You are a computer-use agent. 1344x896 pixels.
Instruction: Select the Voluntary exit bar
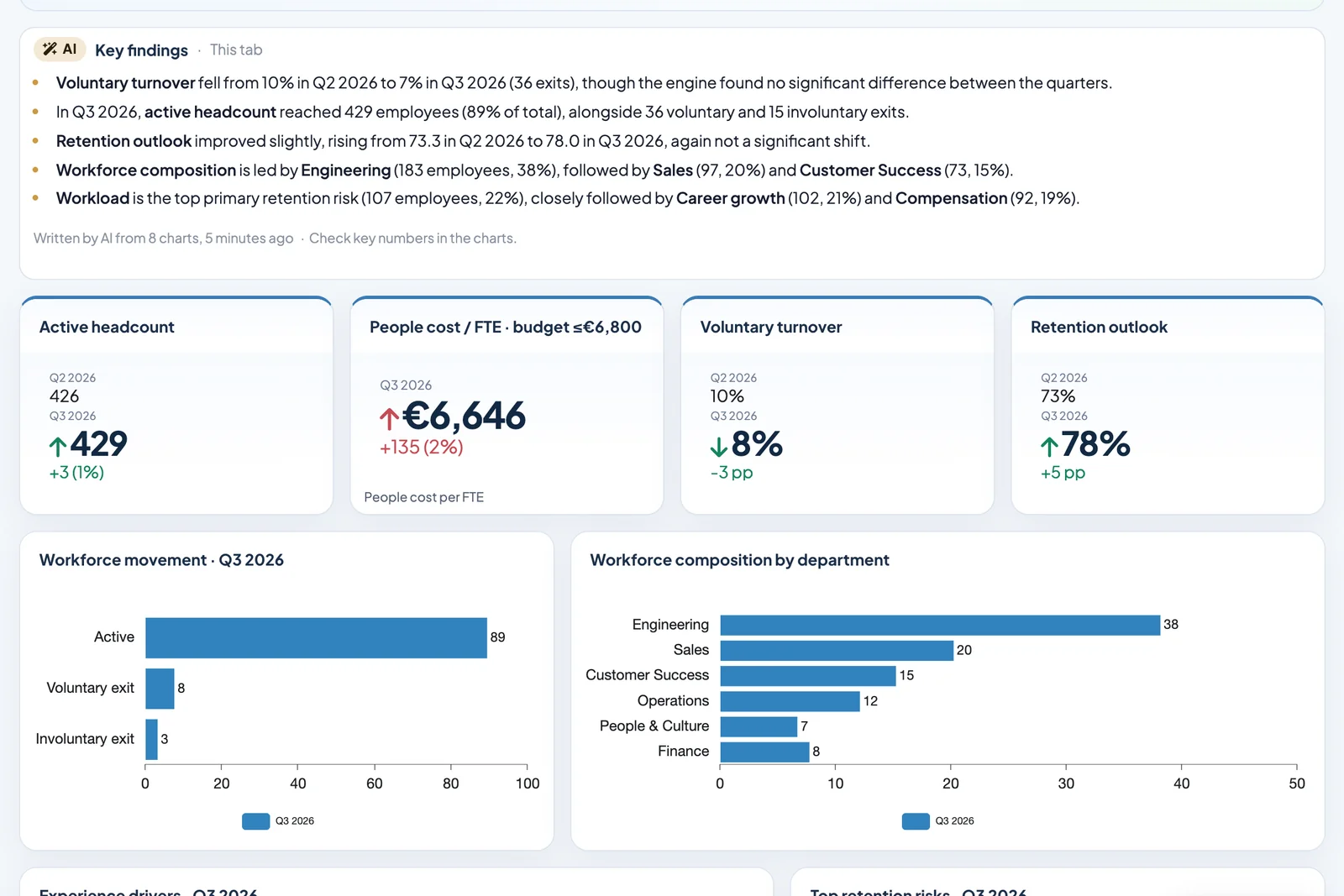[x=160, y=689]
